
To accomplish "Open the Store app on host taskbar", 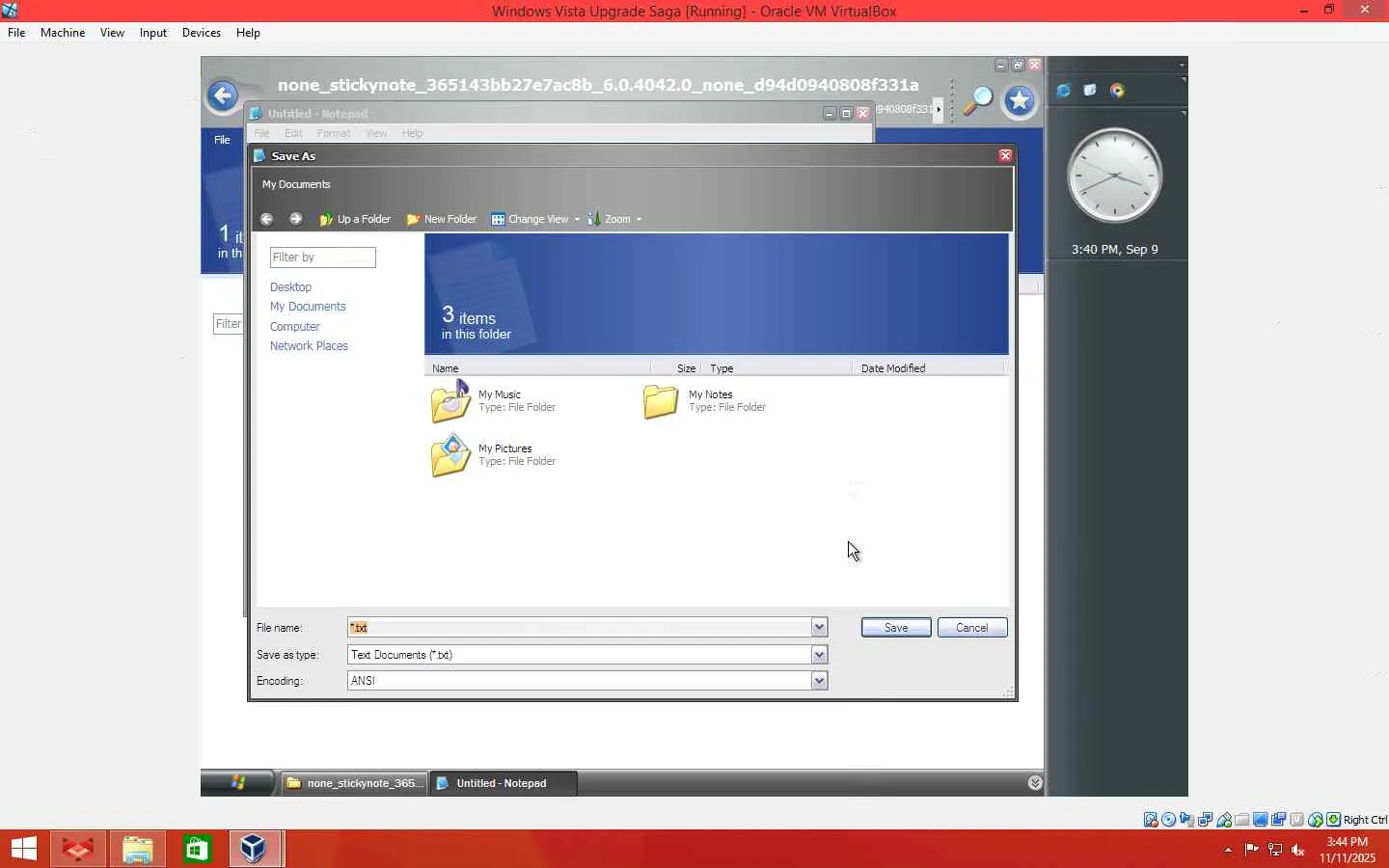I will click(x=197, y=849).
